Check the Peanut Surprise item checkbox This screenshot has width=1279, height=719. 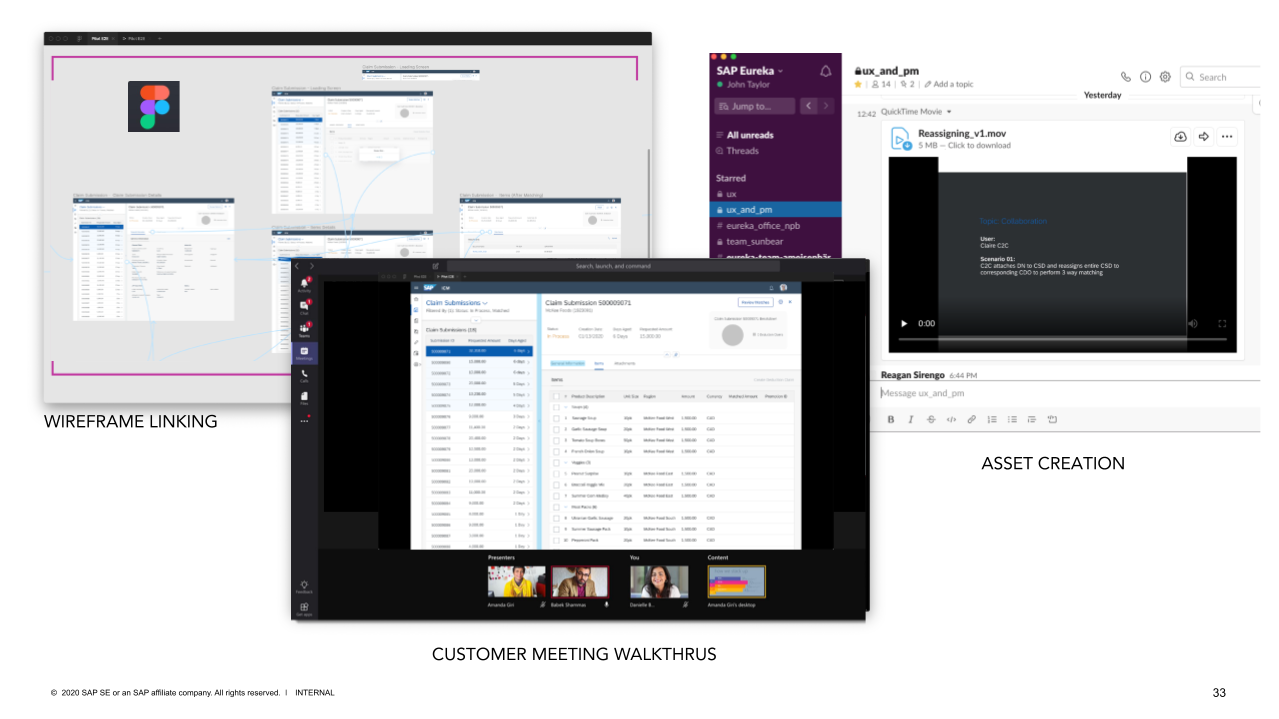click(556, 473)
